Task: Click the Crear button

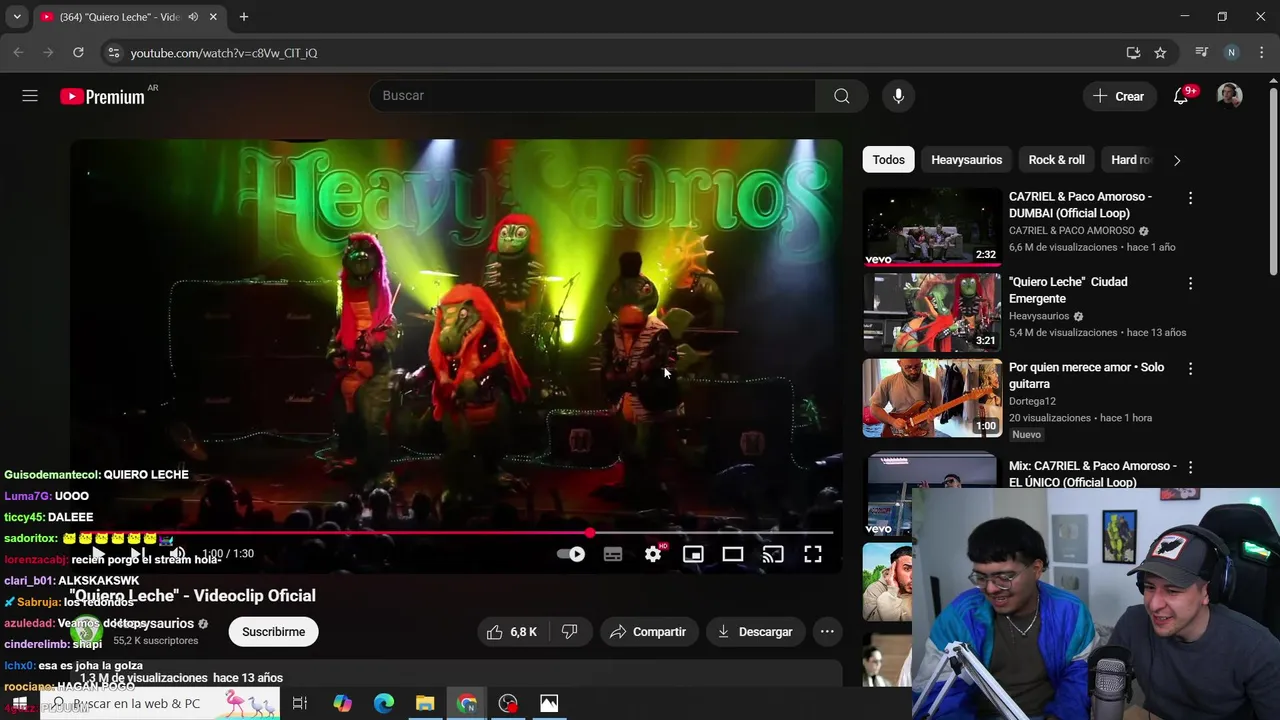Action: click(1118, 96)
